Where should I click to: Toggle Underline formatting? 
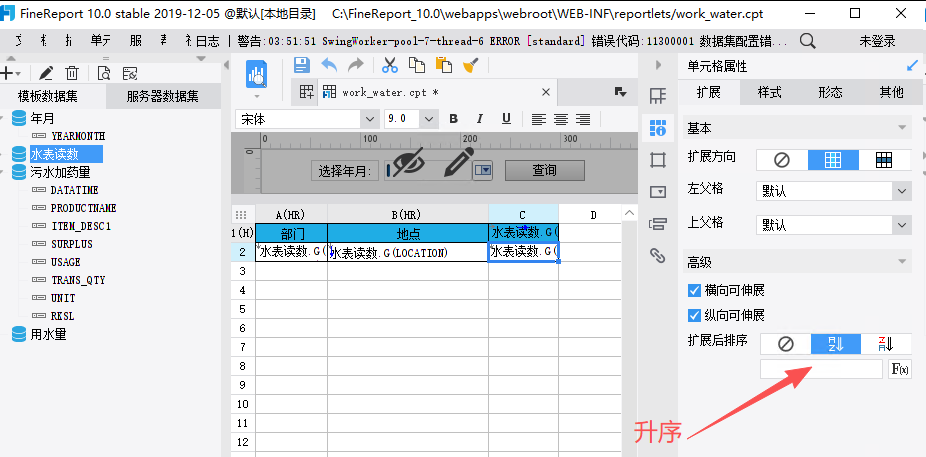tap(506, 119)
